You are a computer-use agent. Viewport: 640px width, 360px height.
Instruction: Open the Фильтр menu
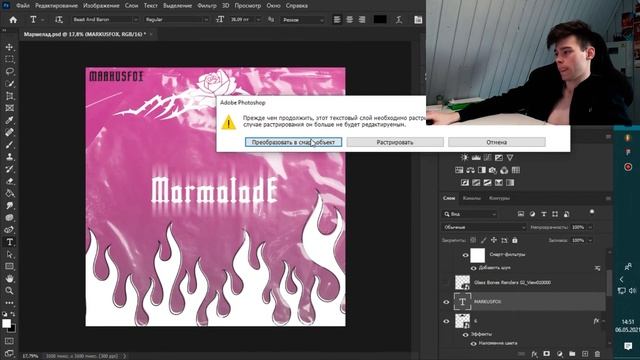(207, 6)
